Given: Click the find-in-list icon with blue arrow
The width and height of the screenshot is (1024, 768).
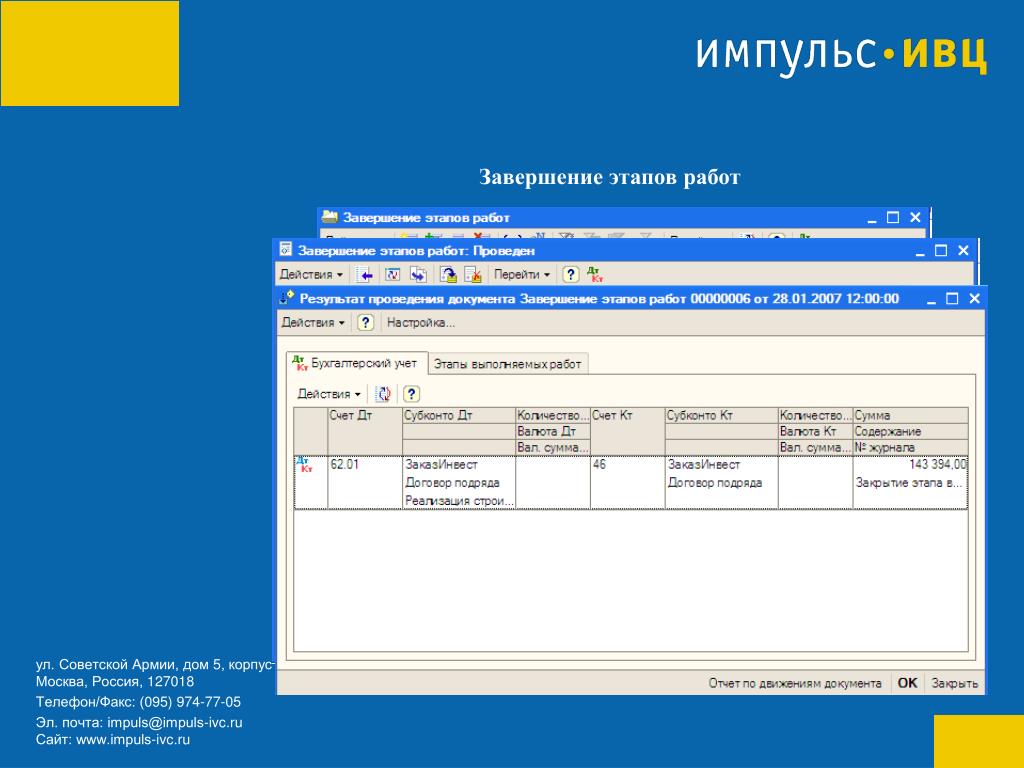Looking at the screenshot, I should [x=364, y=275].
